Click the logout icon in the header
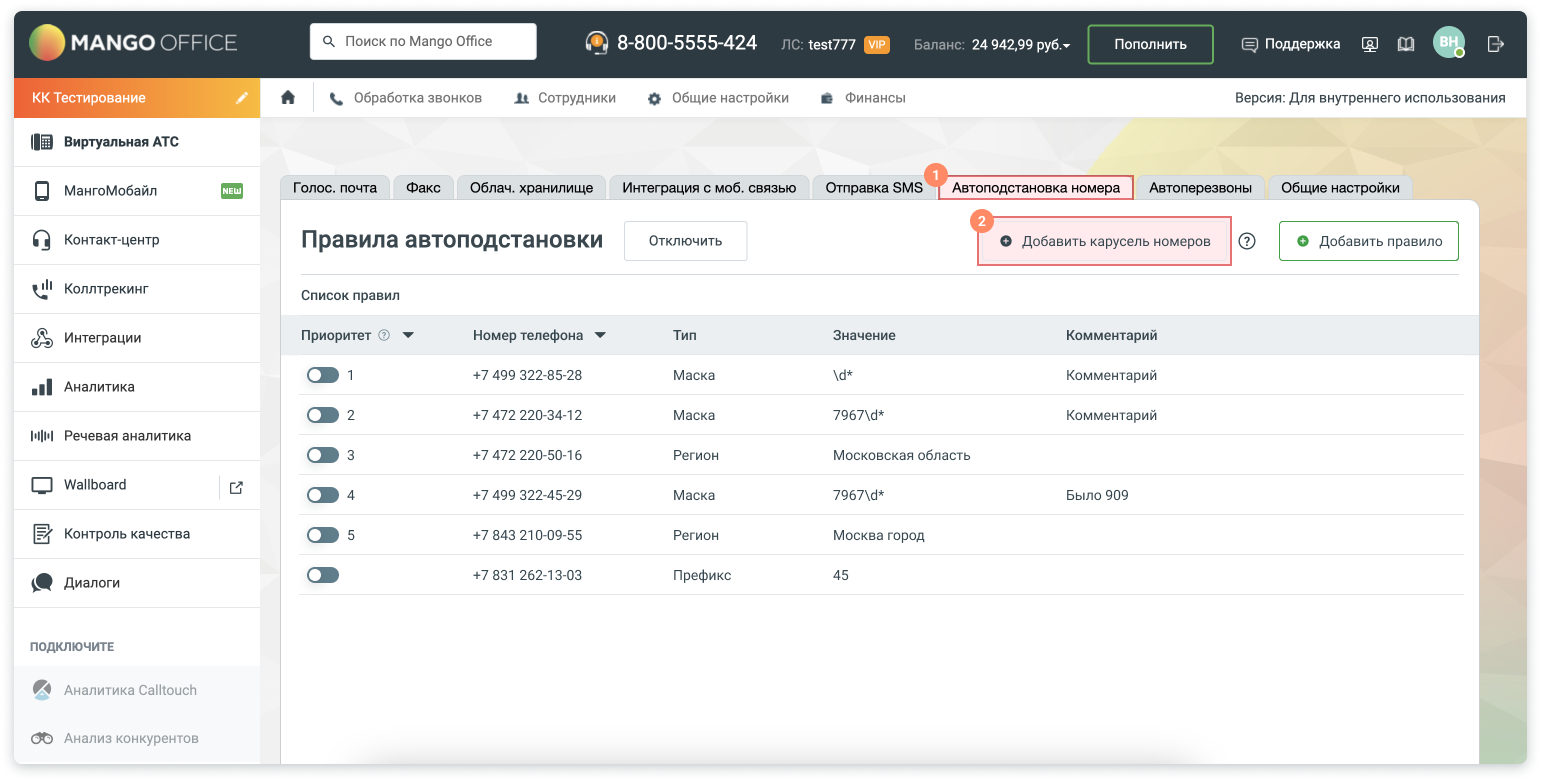1541x781 pixels. [x=1496, y=44]
